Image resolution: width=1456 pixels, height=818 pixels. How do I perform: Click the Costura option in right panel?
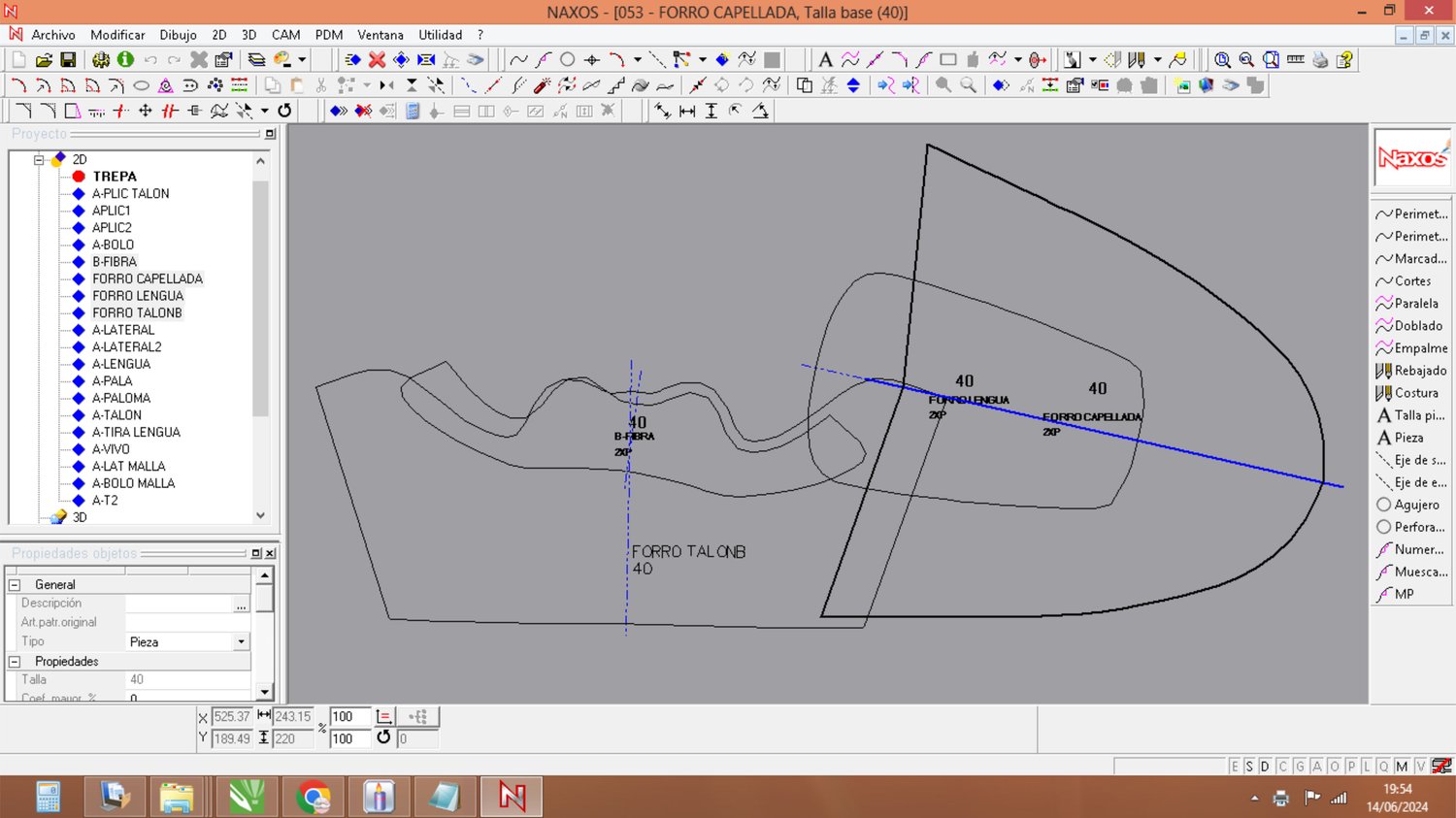(x=1415, y=393)
